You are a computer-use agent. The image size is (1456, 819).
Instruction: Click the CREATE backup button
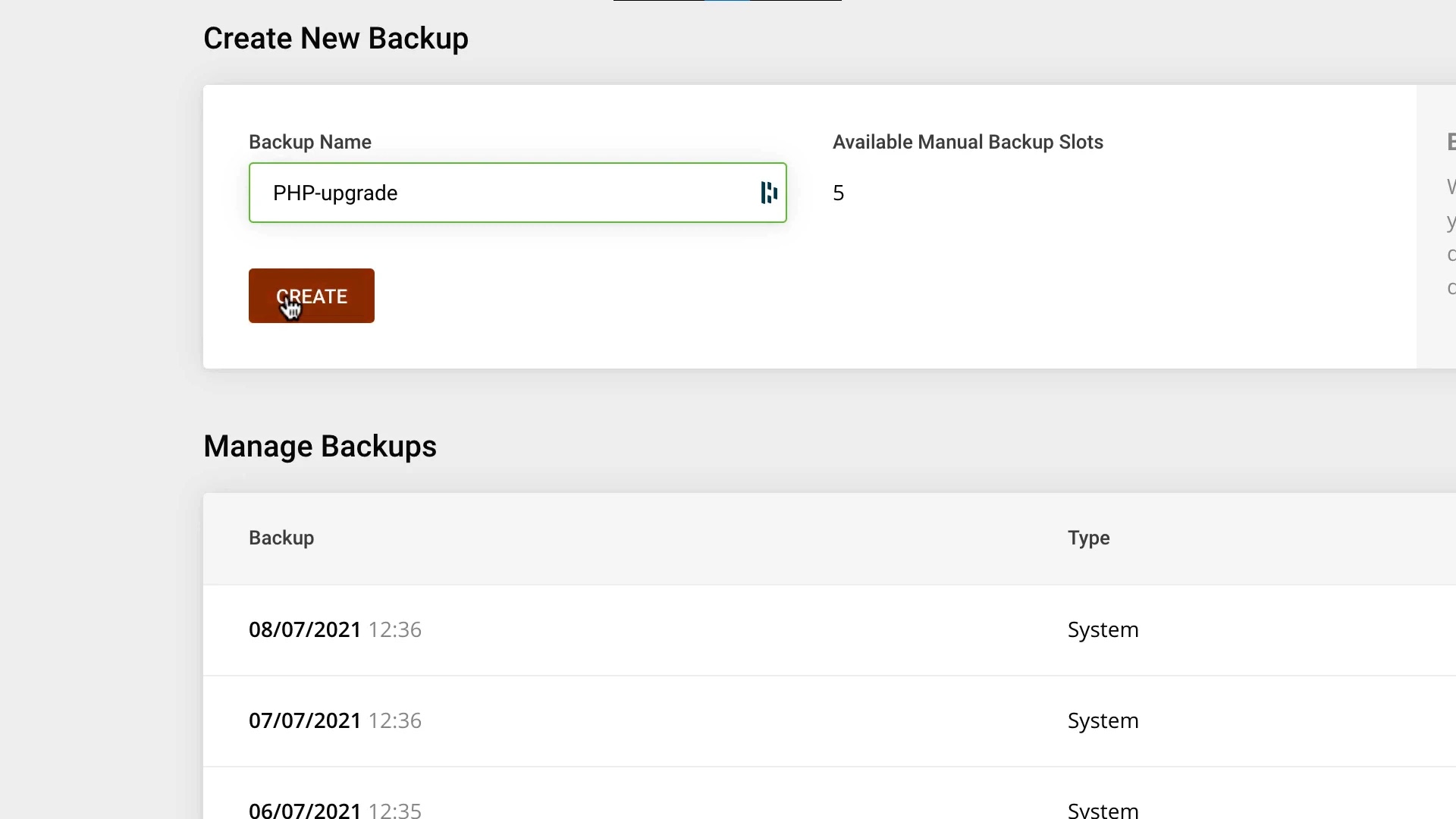click(x=311, y=296)
